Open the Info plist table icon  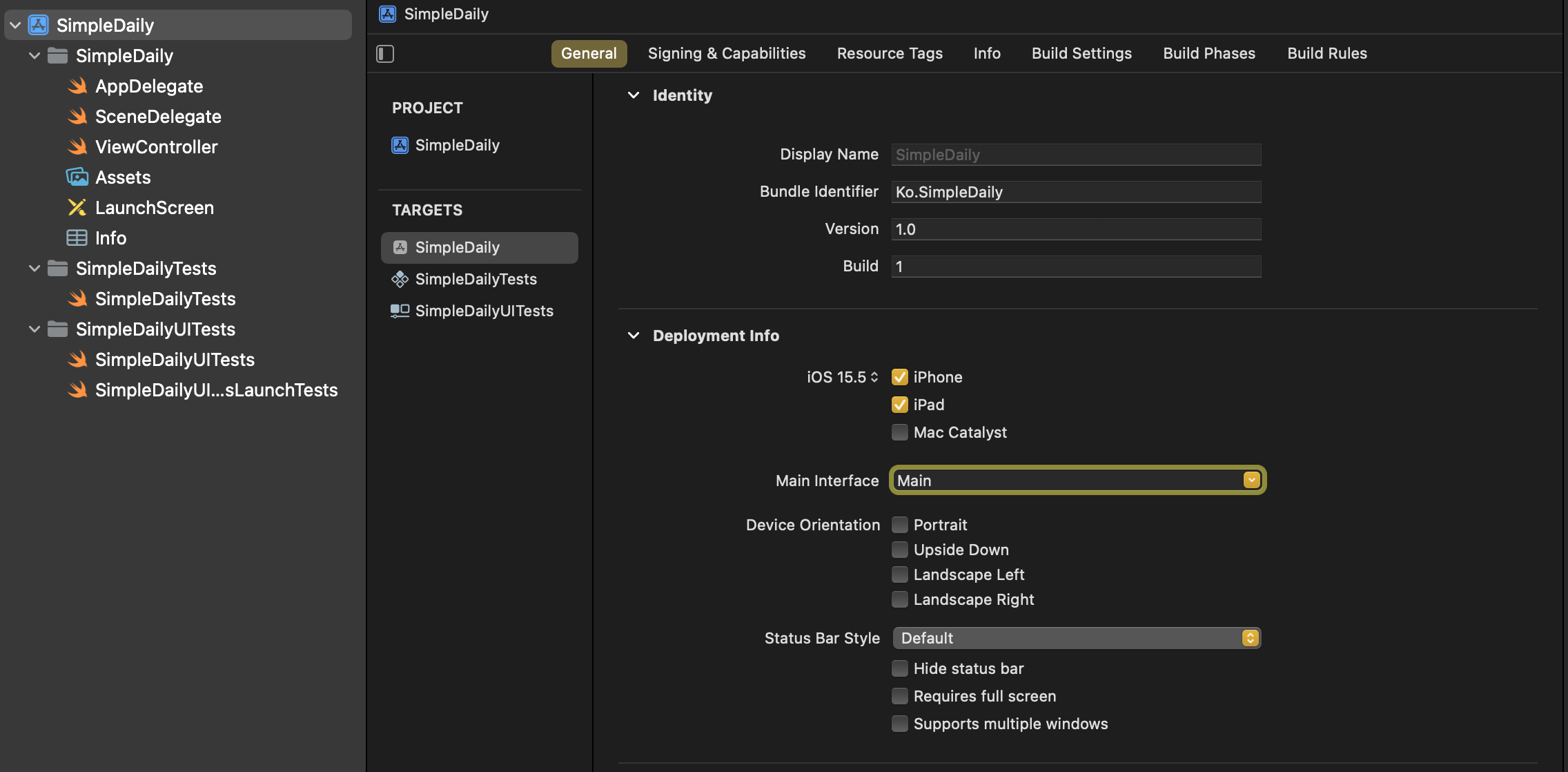[77, 238]
